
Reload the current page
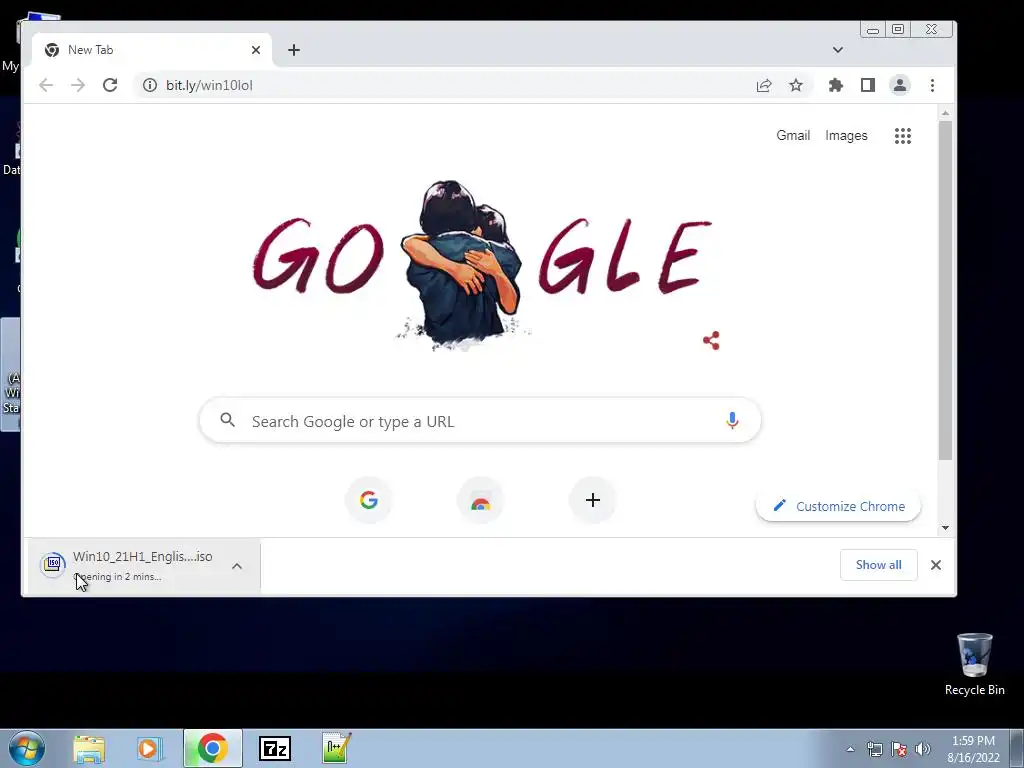(x=110, y=85)
